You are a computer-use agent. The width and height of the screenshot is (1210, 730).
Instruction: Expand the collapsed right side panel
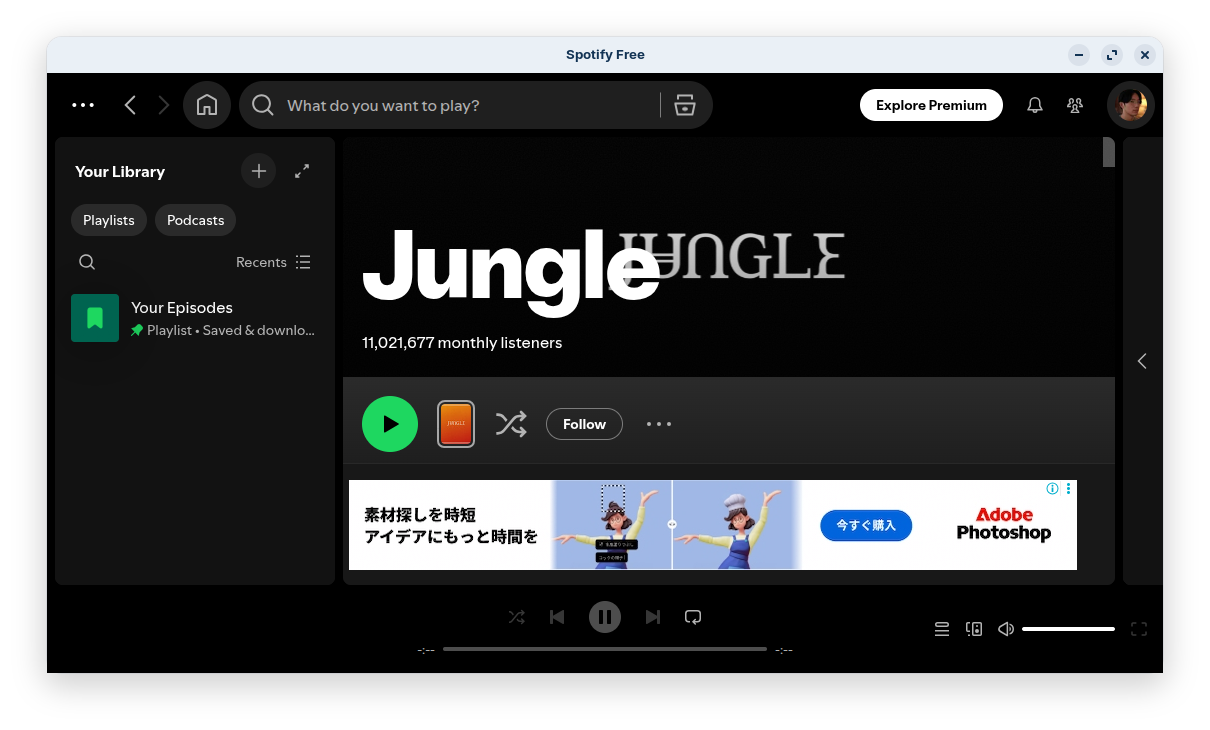click(x=1142, y=361)
